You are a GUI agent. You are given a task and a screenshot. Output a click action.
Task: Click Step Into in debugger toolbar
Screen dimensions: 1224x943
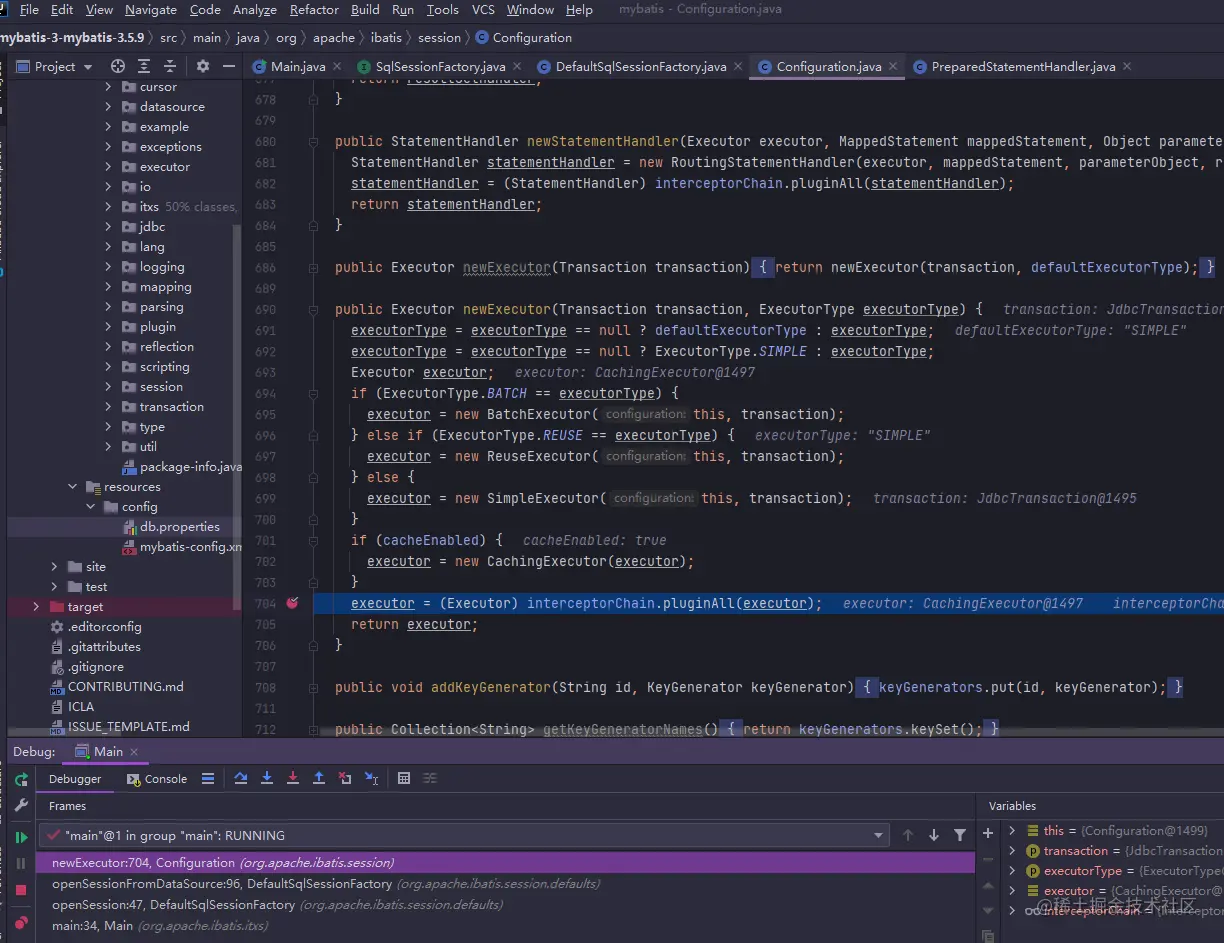click(x=267, y=778)
